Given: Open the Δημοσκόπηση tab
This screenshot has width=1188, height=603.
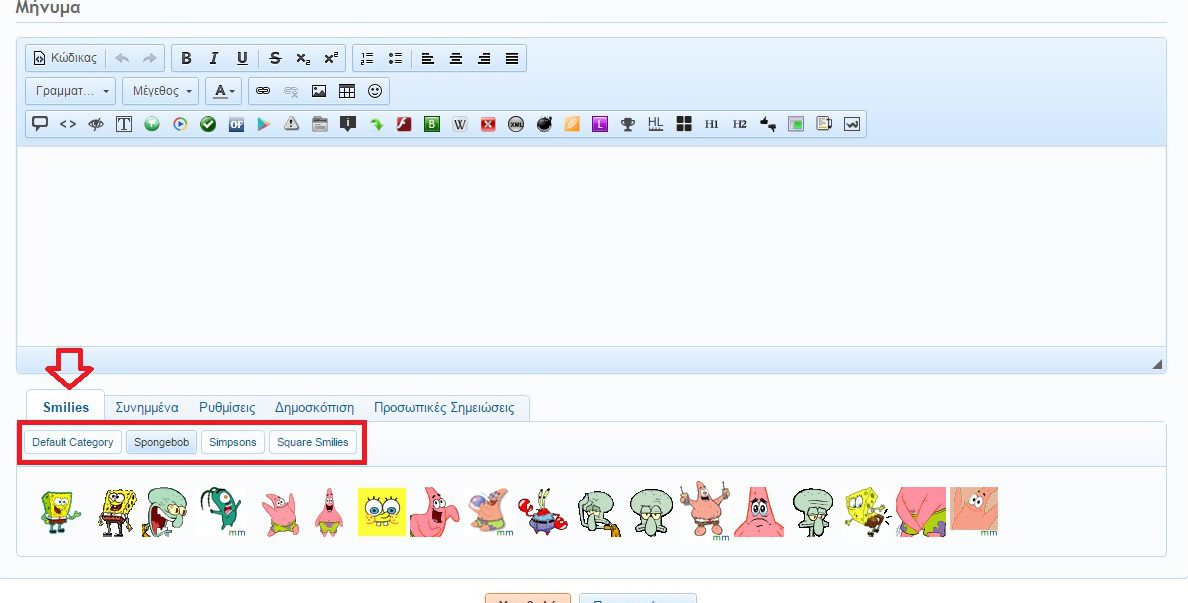Looking at the screenshot, I should pos(314,408).
